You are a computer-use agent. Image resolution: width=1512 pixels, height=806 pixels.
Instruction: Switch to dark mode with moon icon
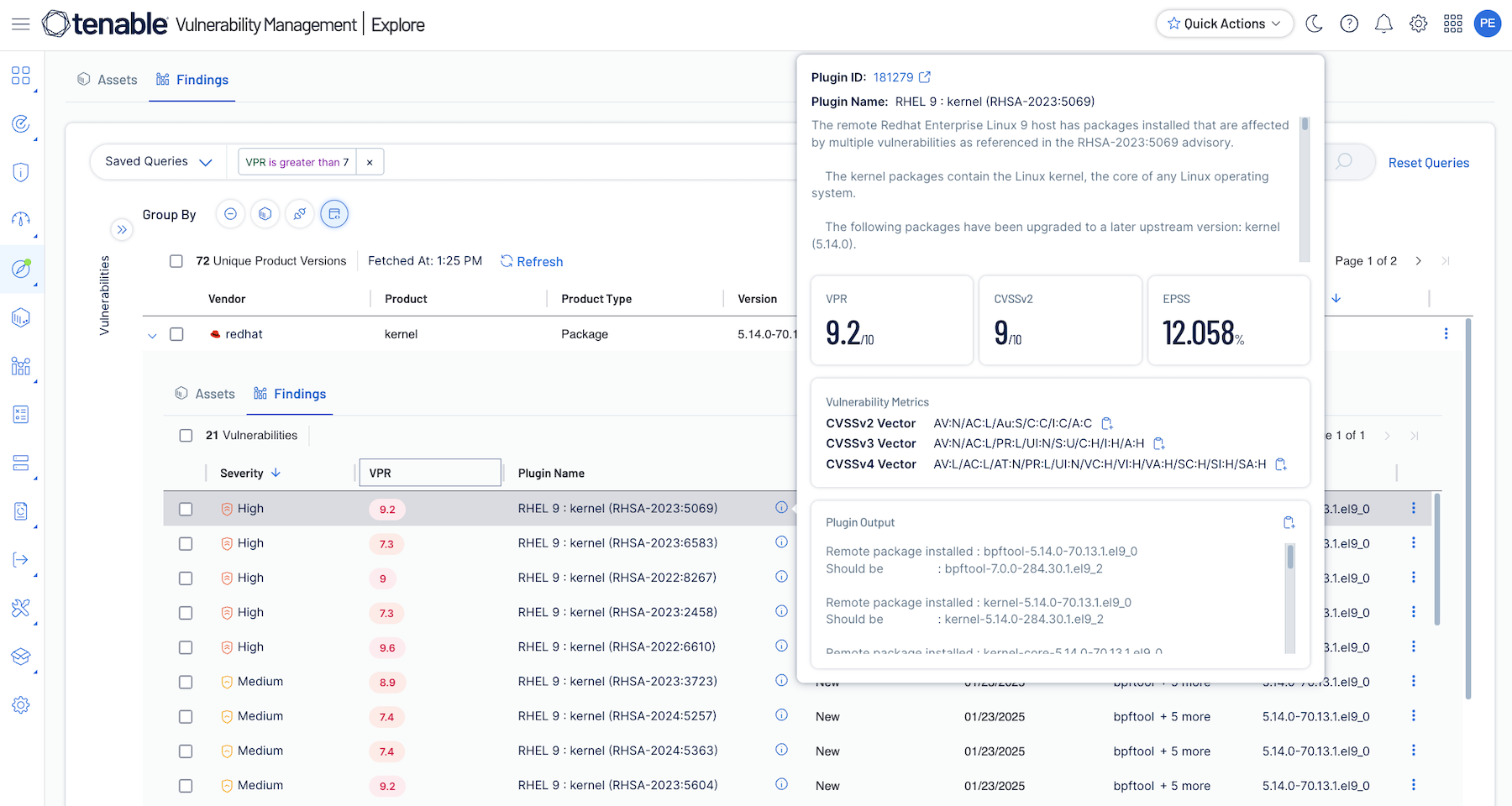coord(1315,24)
